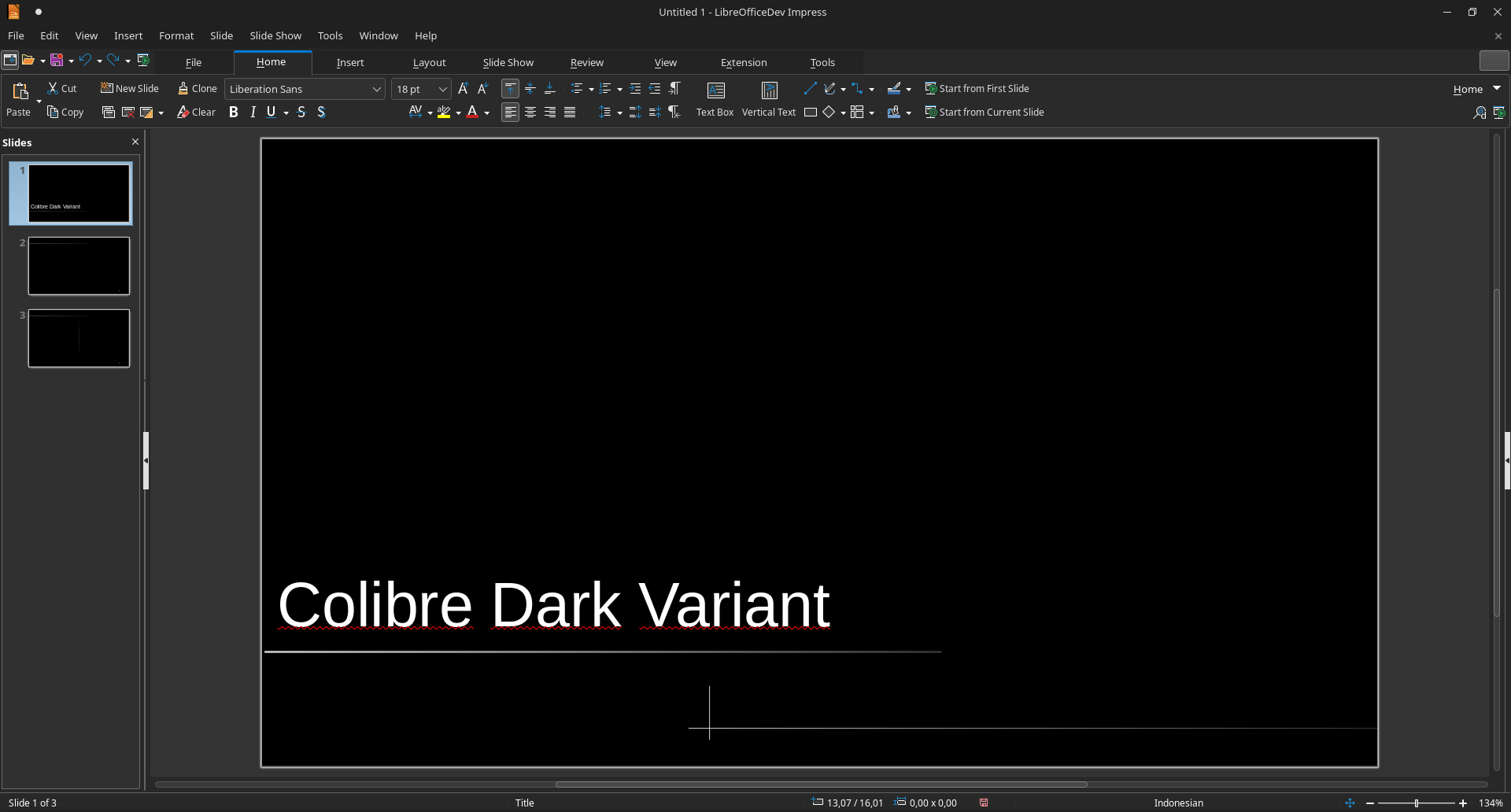1511x812 pixels.
Task: Open the Insert ribbon tab
Action: 350,63
